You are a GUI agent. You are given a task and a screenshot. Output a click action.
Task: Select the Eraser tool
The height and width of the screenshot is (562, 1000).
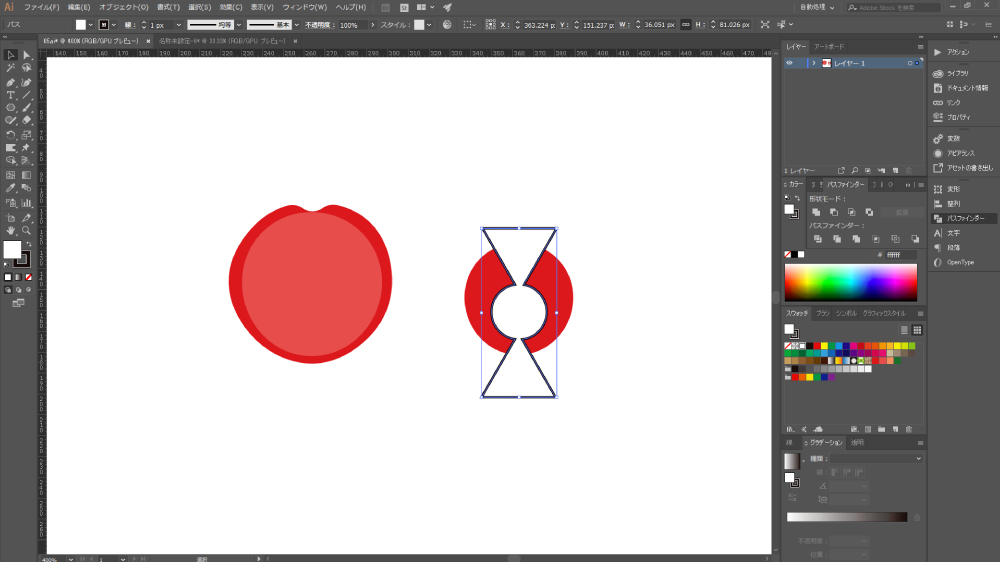tap(26, 121)
